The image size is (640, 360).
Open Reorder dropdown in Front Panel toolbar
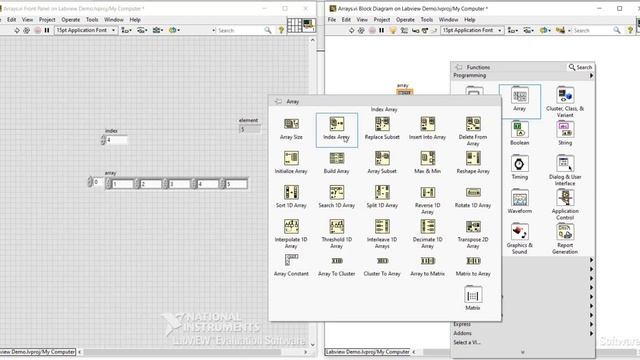(174, 30)
